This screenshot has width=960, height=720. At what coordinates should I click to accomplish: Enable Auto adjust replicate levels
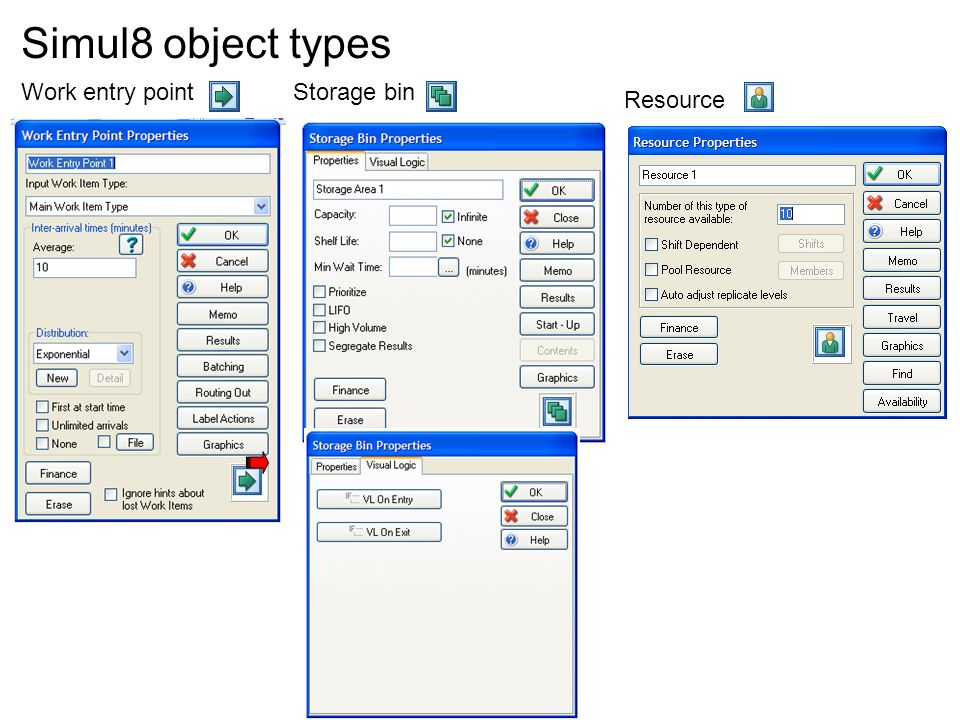tap(652, 294)
